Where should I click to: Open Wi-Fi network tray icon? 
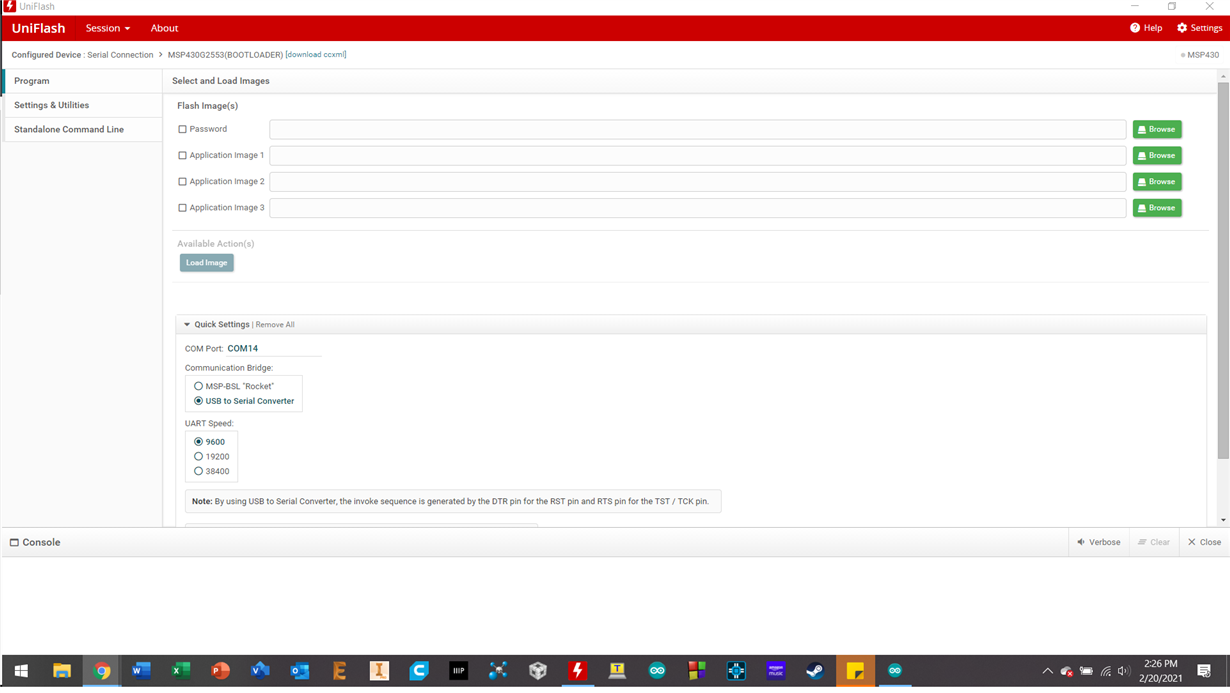(x=1105, y=671)
